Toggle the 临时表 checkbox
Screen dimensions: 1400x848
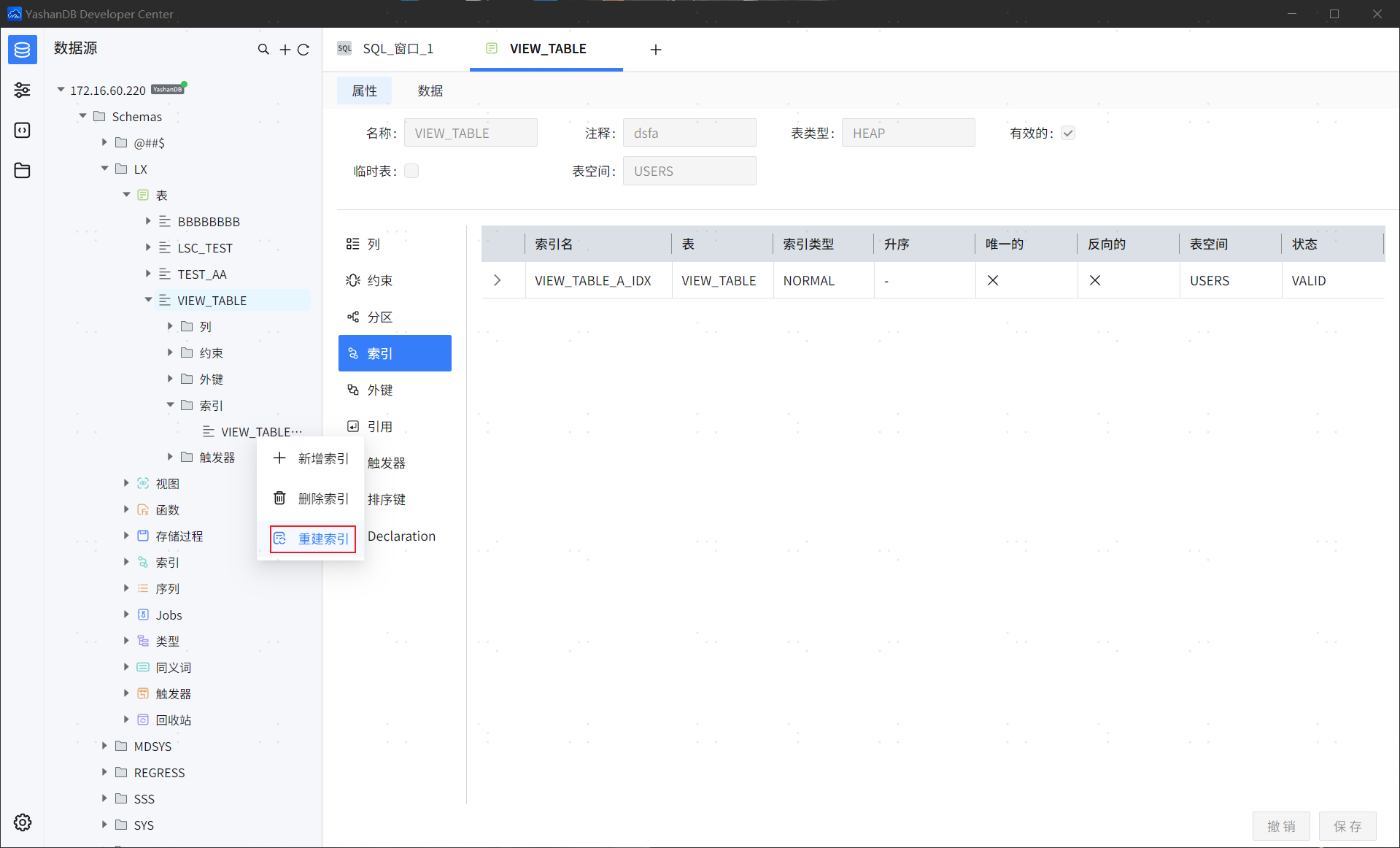(x=411, y=171)
